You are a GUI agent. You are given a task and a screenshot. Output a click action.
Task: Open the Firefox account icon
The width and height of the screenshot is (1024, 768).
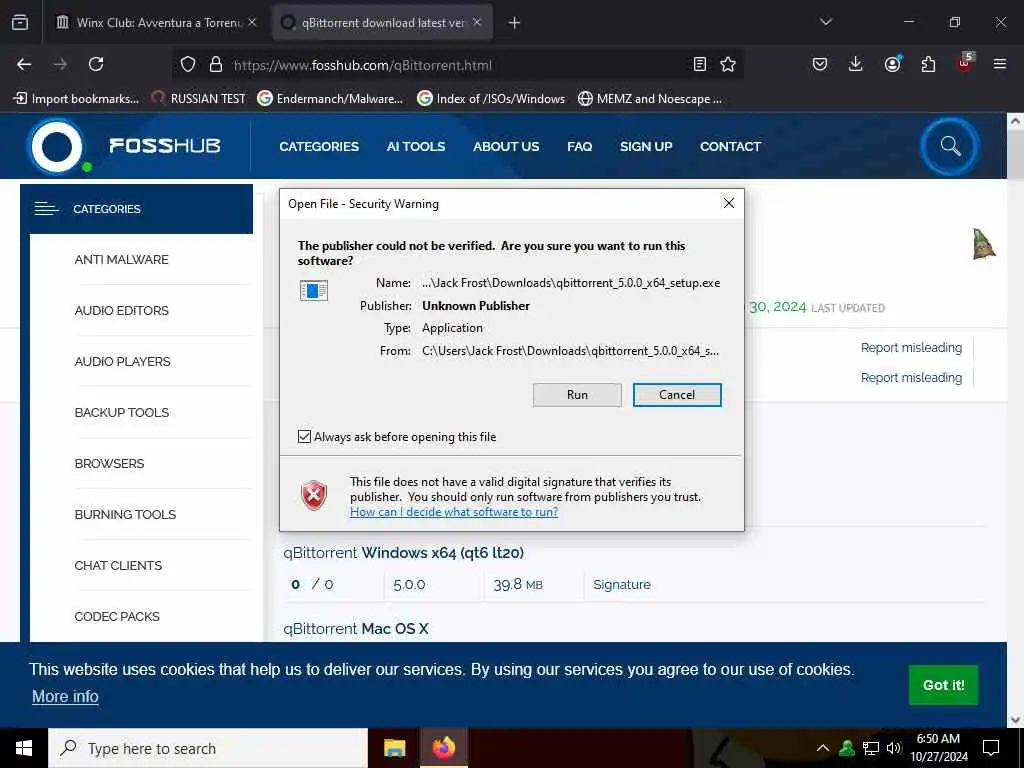[x=892, y=64]
